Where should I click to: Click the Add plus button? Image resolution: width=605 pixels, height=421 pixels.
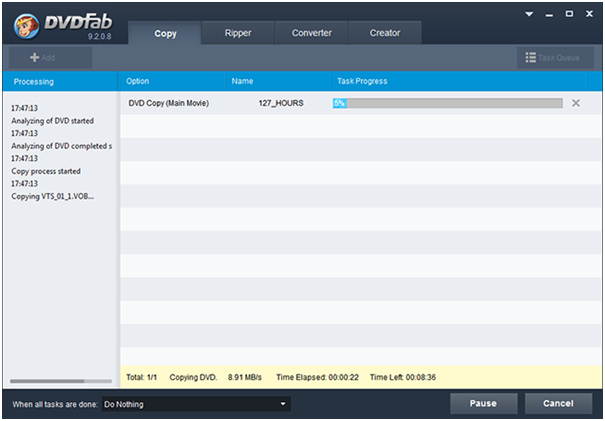pos(42,58)
